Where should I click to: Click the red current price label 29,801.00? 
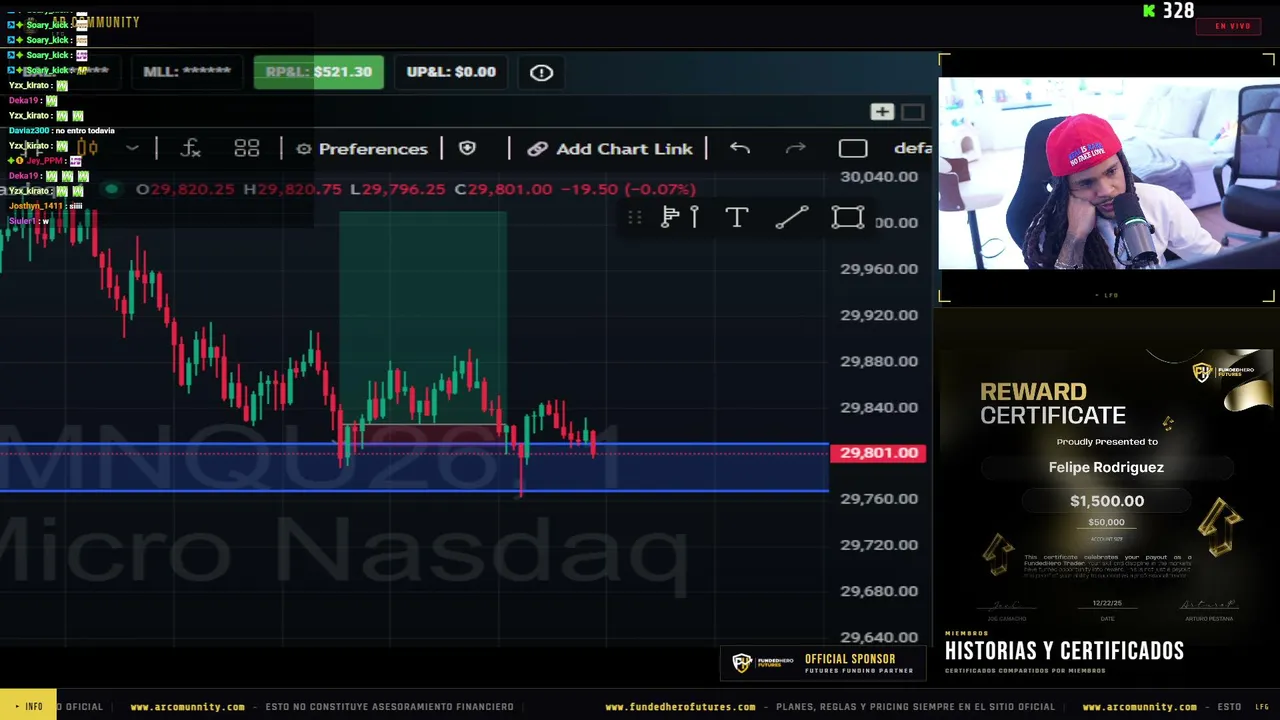pos(878,453)
